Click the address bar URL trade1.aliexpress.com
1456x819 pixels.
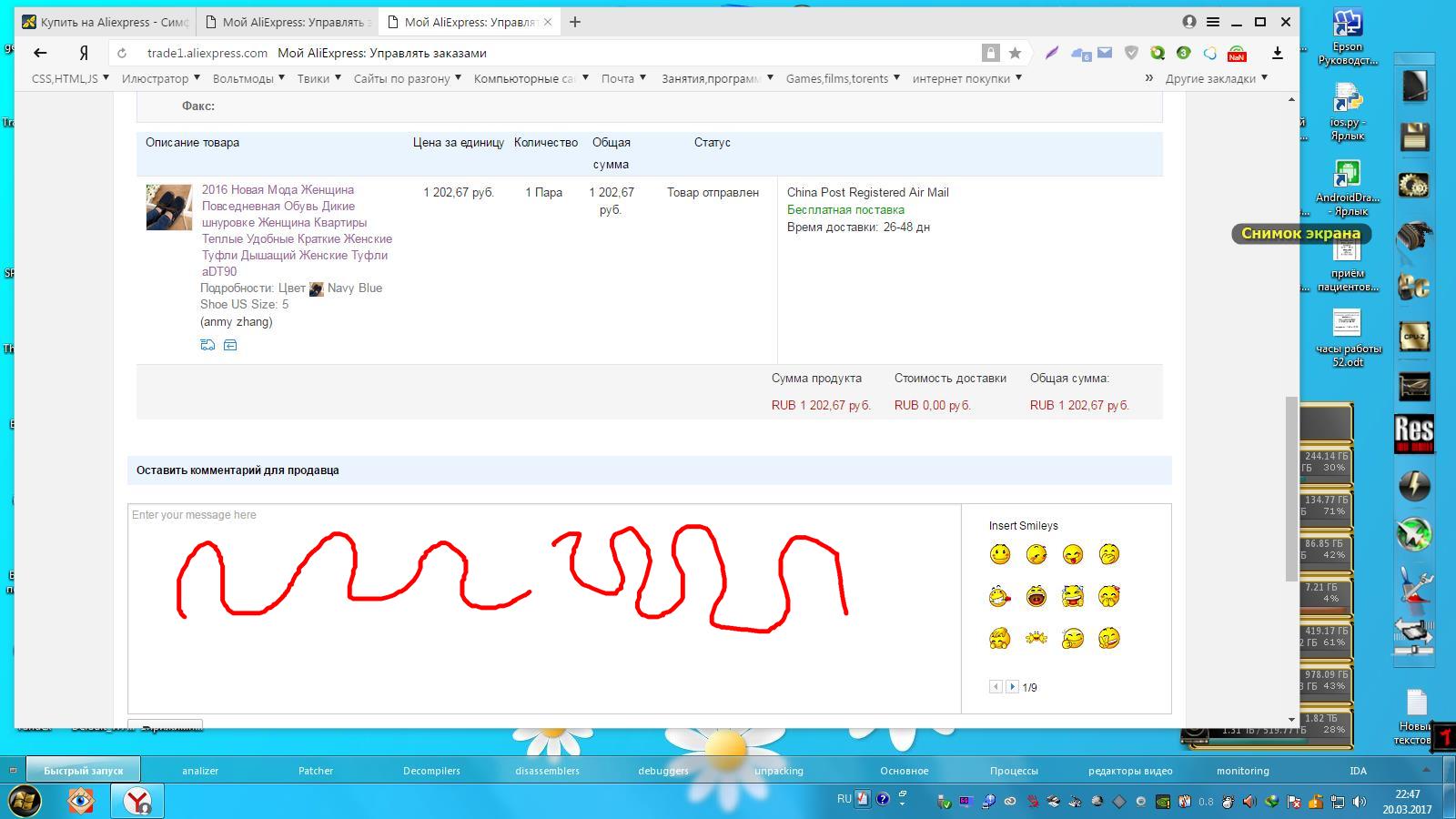(207, 53)
